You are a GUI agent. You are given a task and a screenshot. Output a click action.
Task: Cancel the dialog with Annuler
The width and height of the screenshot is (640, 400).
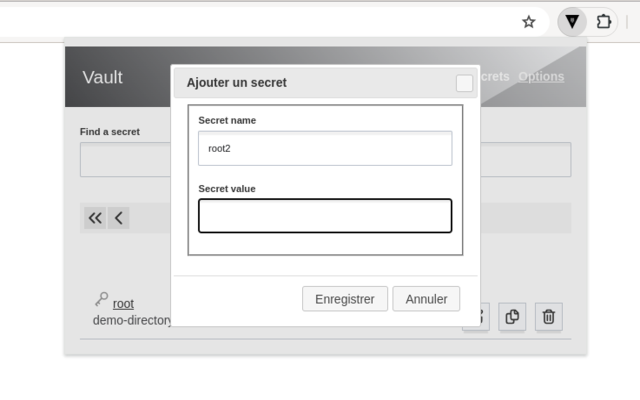pyautogui.click(x=426, y=299)
